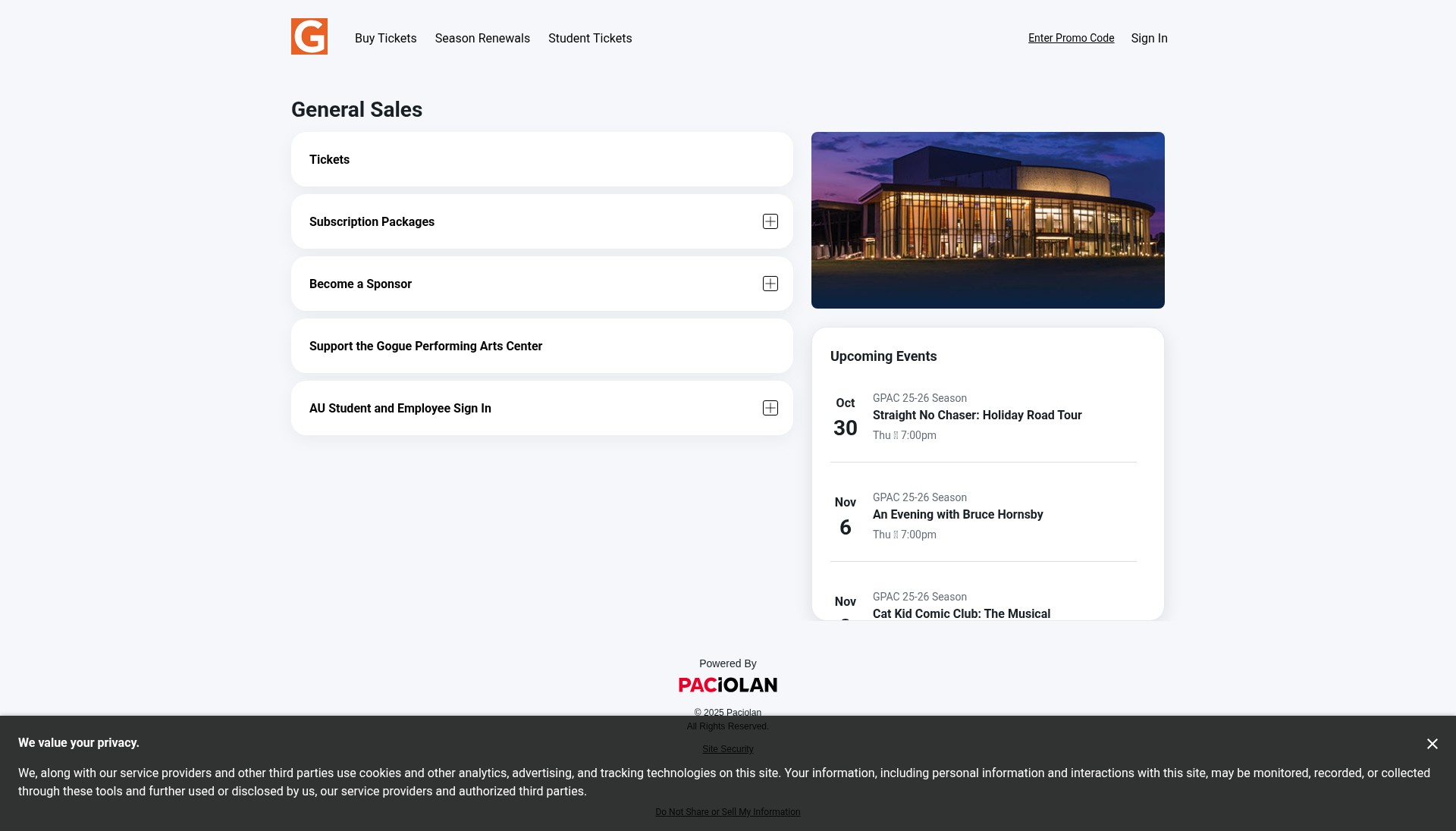This screenshot has width=1456, height=831.
Task: Open Straight No Chaser: Holiday Road Tour event
Action: [977, 415]
